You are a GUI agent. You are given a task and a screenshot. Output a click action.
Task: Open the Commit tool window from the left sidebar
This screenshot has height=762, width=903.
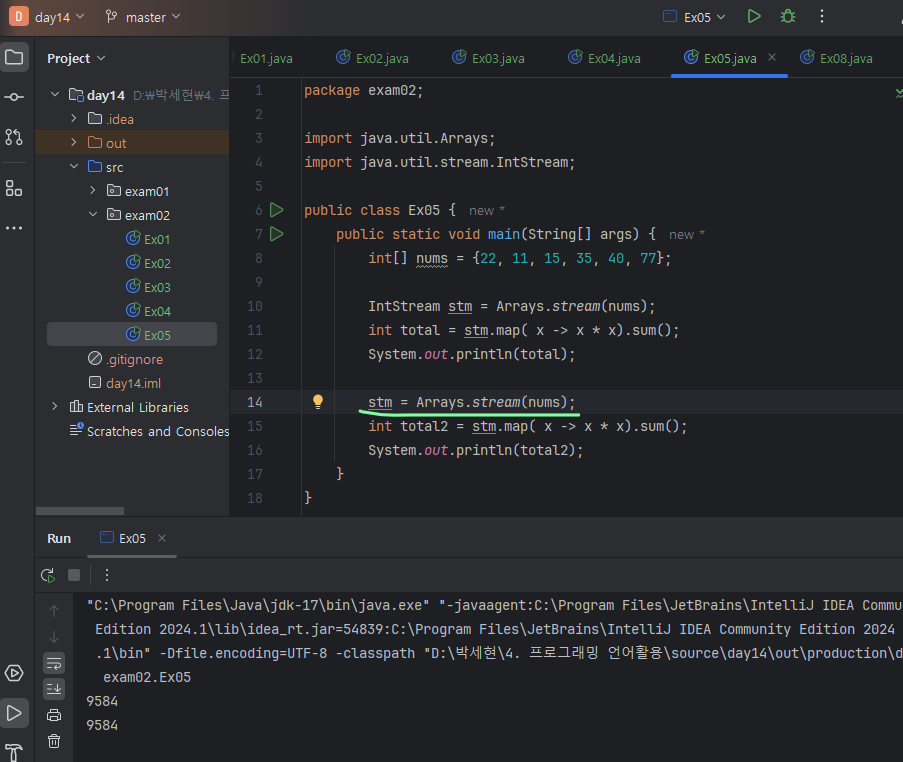pyautogui.click(x=14, y=97)
